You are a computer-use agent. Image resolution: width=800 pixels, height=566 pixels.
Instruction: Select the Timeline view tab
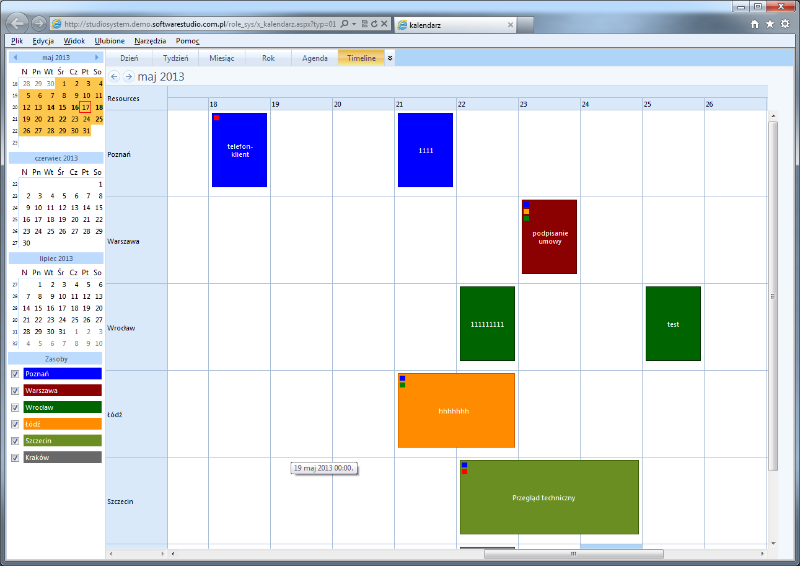(x=361, y=58)
